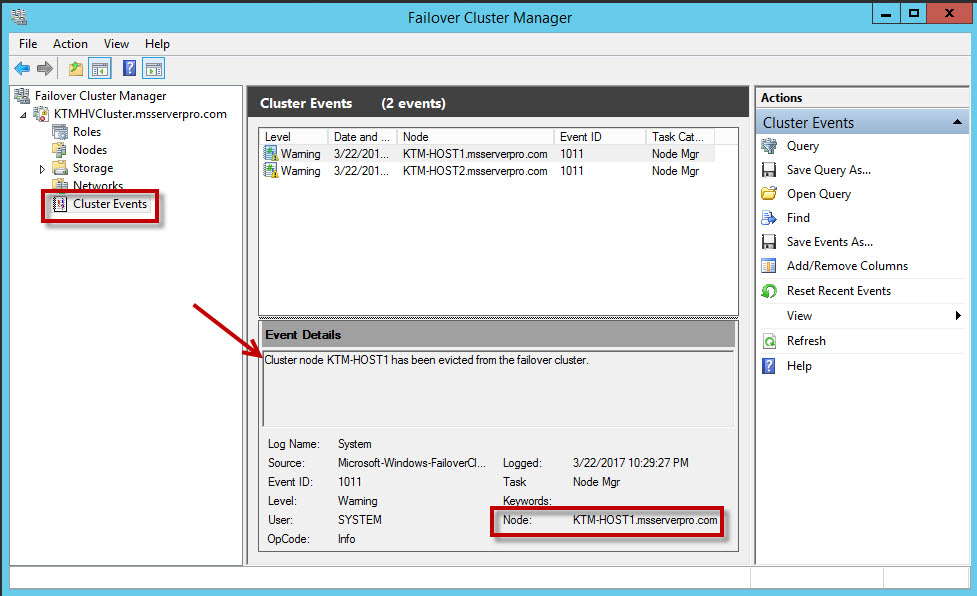Image resolution: width=977 pixels, height=596 pixels.
Task: Click the Open Query folder icon
Action: 769,193
